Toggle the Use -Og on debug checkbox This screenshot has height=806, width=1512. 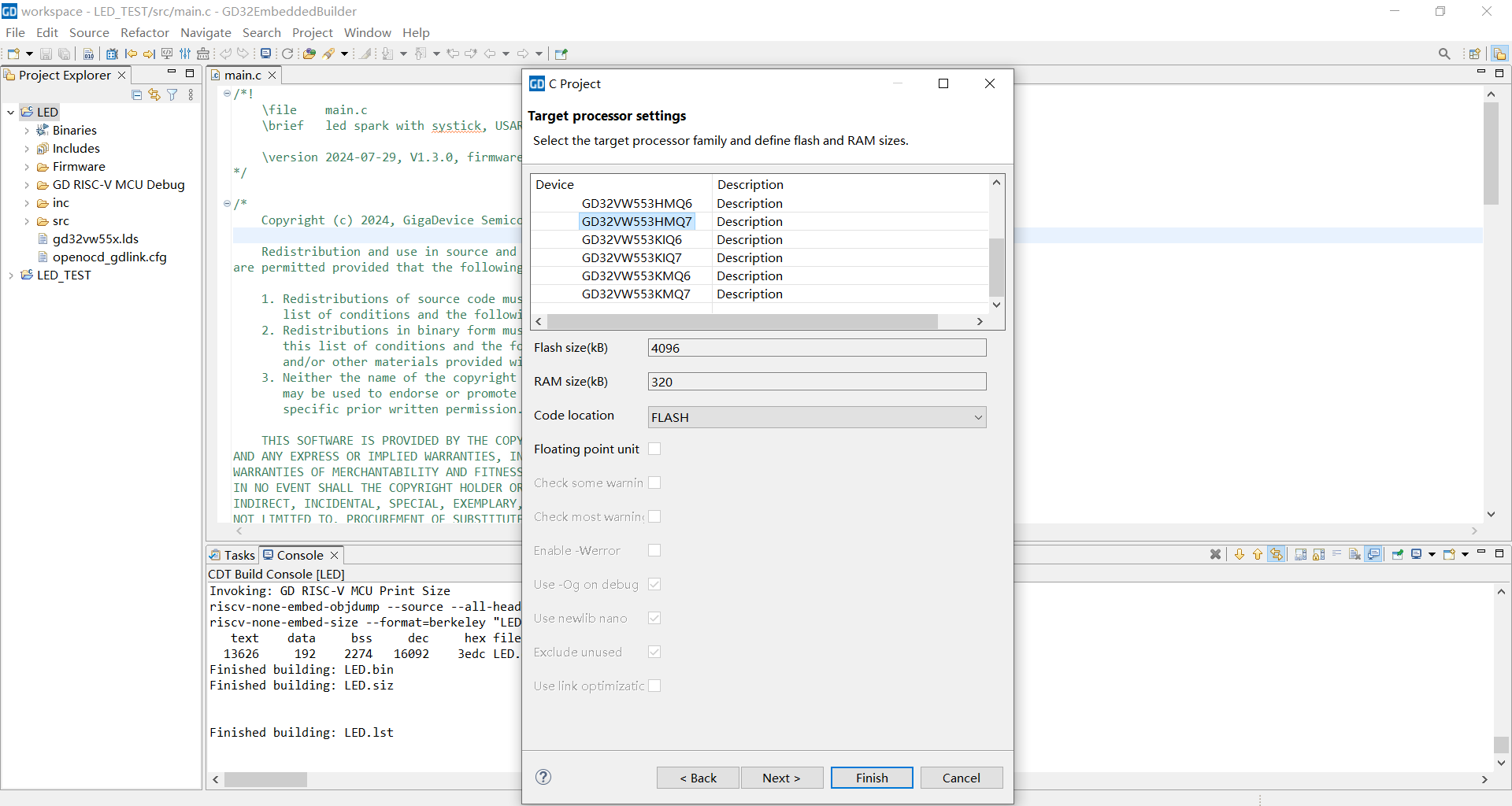654,584
